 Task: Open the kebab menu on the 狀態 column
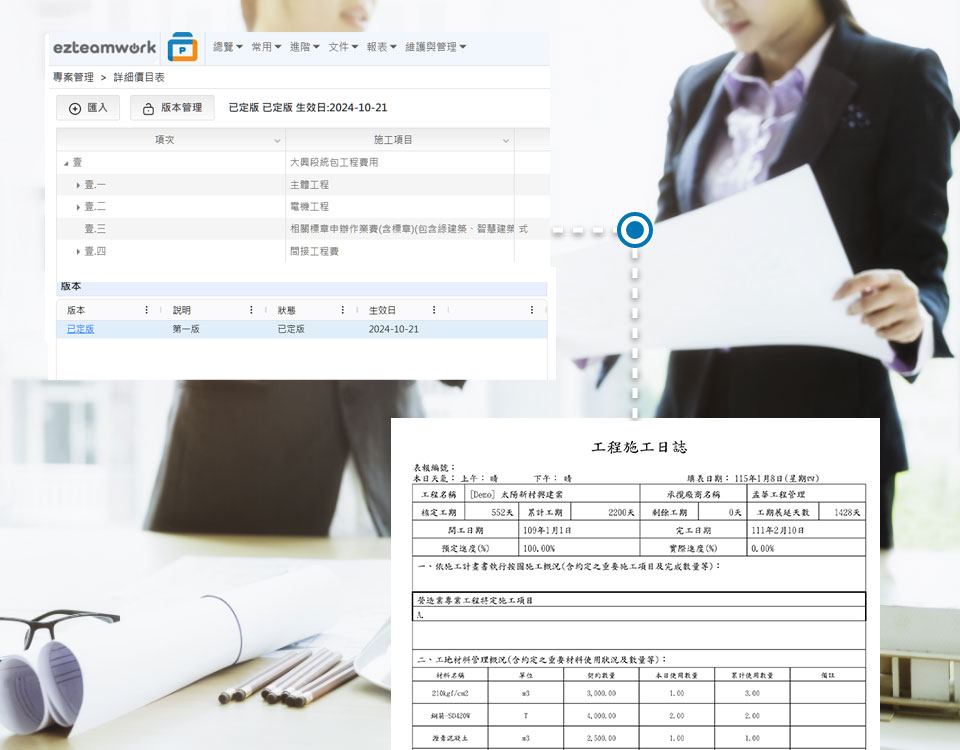point(342,310)
